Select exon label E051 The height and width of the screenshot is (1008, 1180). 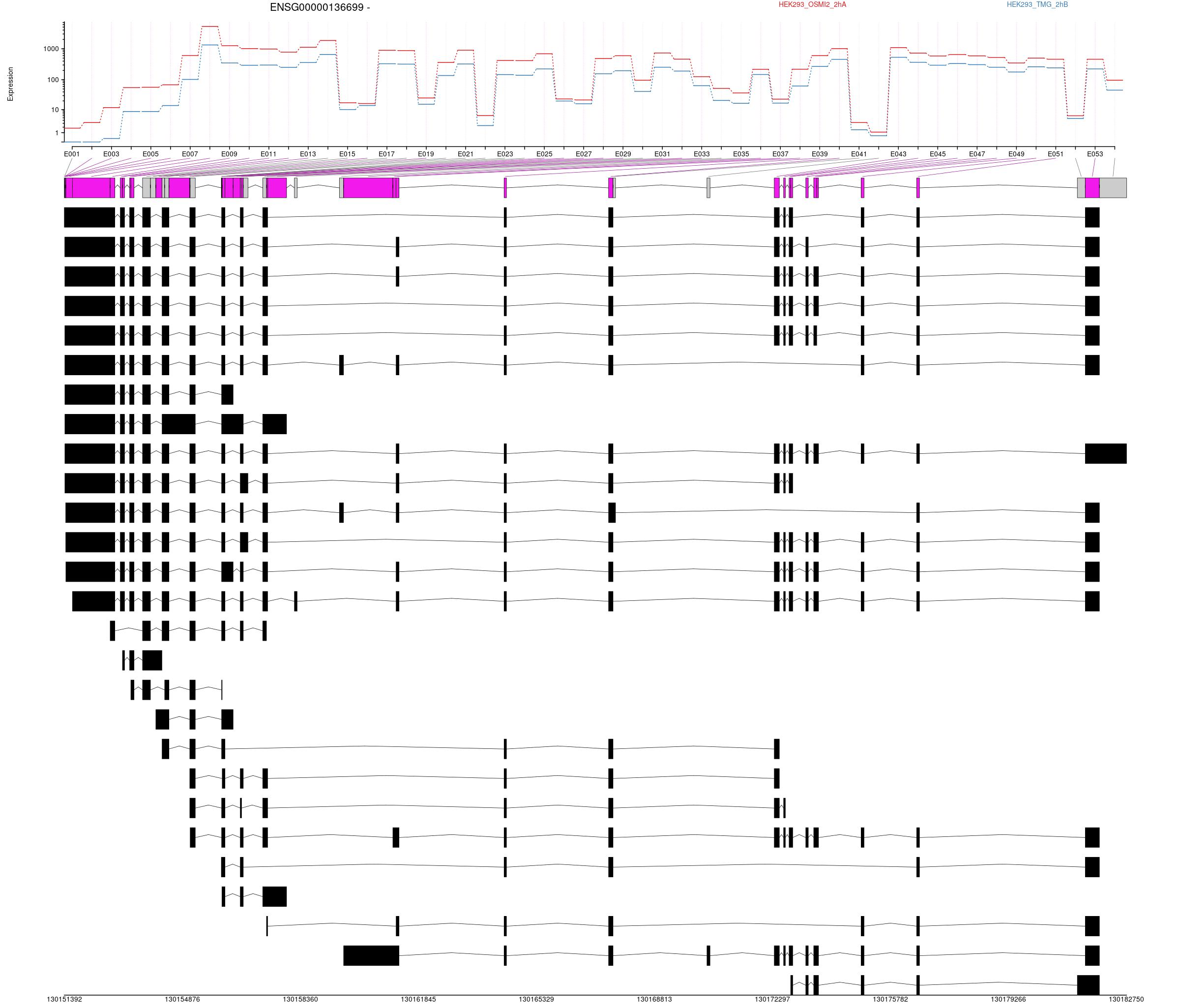1055,154
